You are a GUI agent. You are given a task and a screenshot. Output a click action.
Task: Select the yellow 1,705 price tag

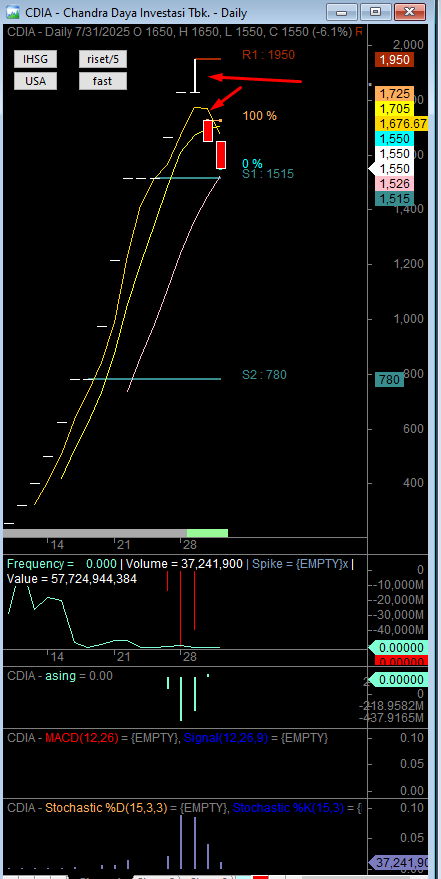tap(394, 109)
